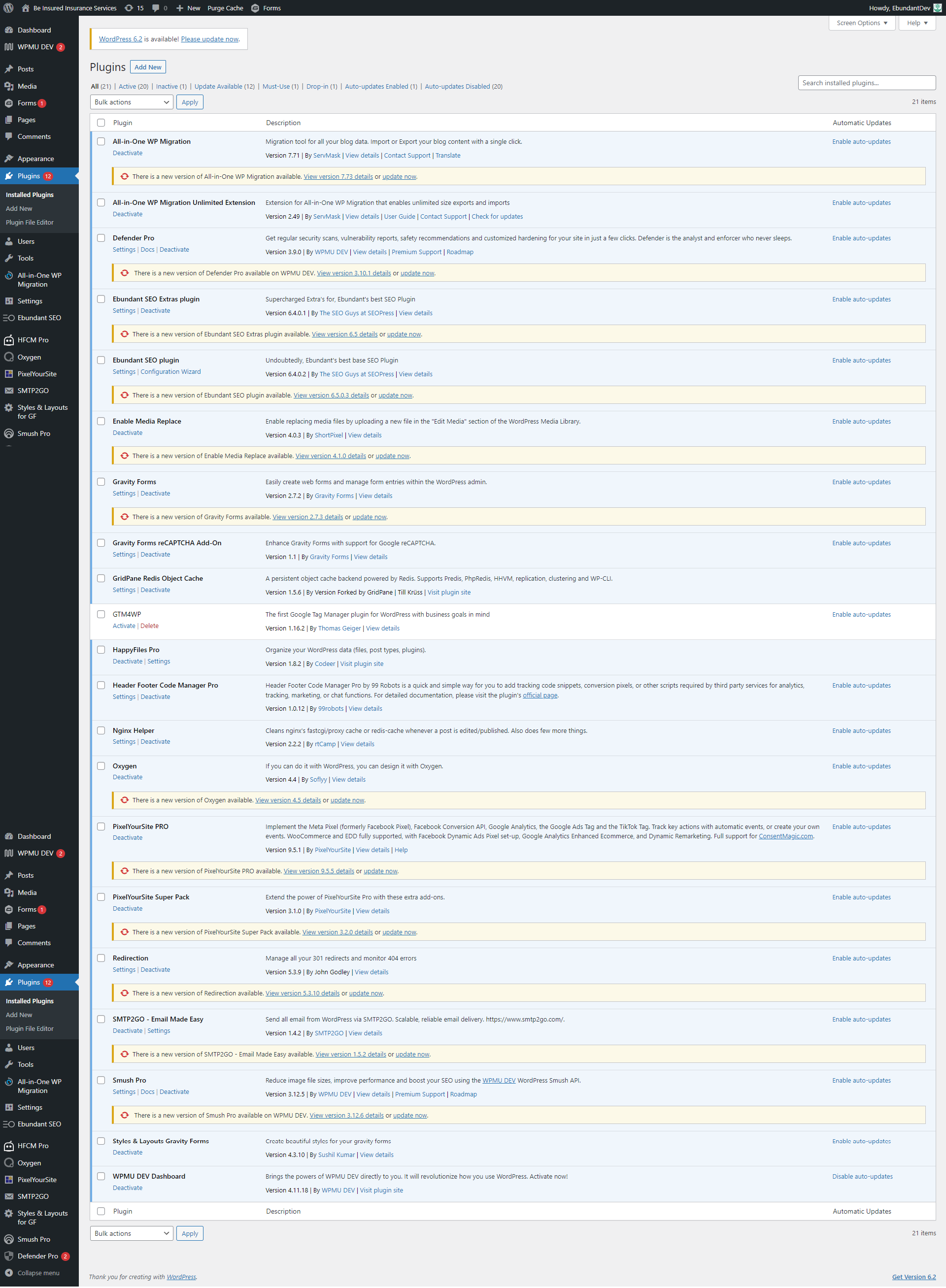Open Plugin File Editor in top submenu
Viewport: 946px width, 1288px height.
tap(30, 222)
